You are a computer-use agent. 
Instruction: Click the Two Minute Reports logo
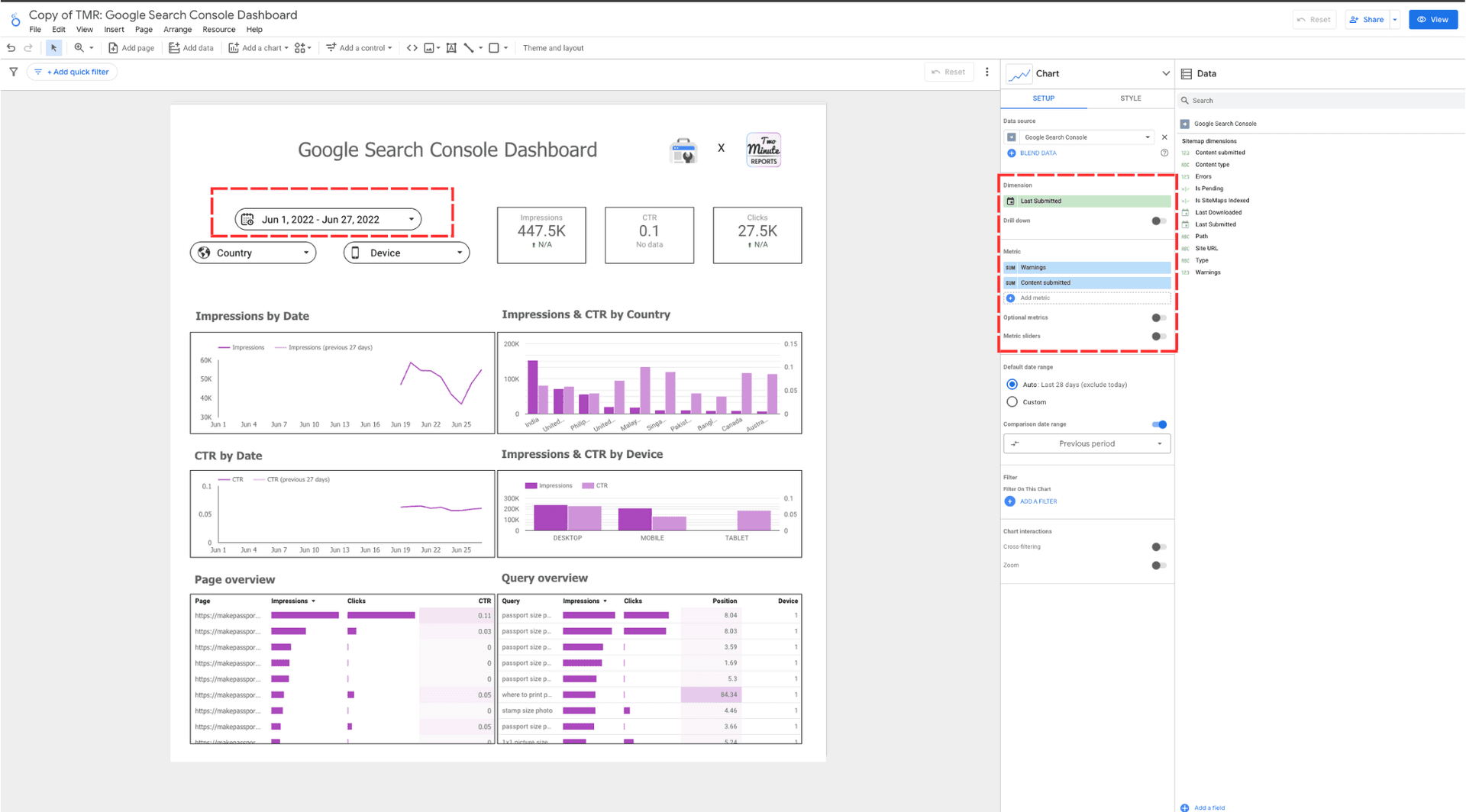point(764,150)
